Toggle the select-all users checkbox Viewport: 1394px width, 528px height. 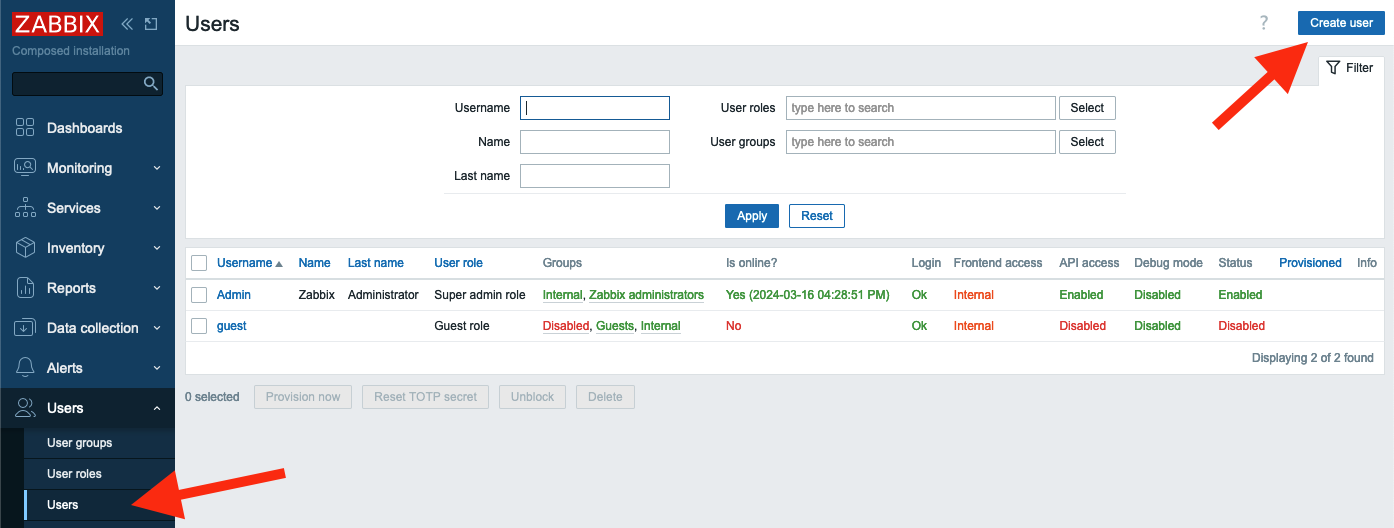click(x=199, y=263)
